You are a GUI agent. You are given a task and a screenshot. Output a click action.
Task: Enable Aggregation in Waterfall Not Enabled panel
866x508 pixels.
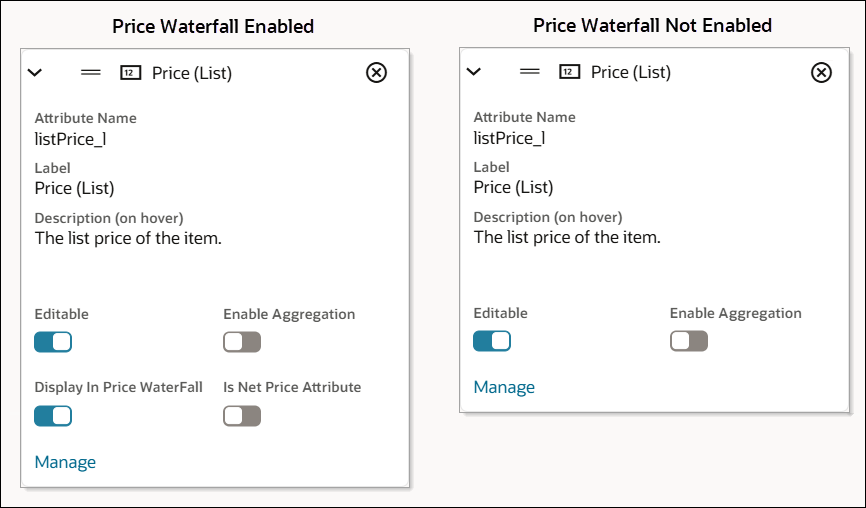pyautogui.click(x=689, y=341)
